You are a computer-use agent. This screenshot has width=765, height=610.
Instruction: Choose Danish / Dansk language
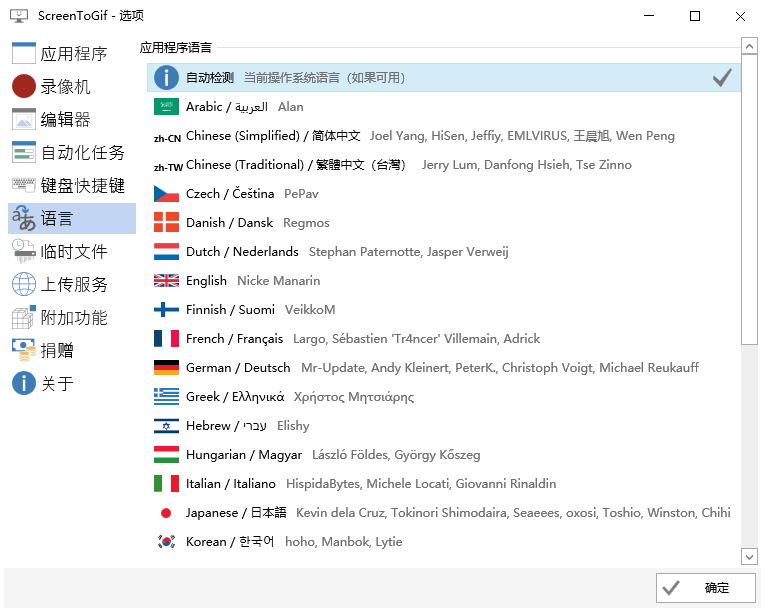tap(443, 223)
